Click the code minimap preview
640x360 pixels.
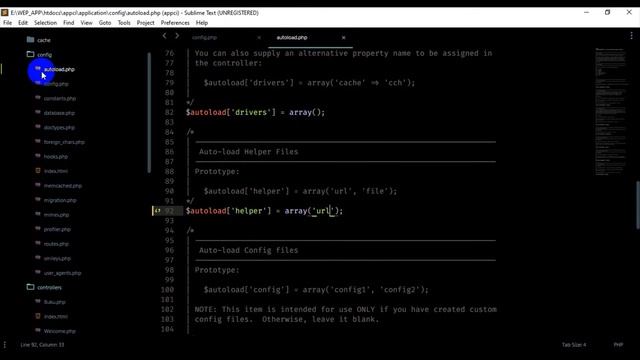(610, 111)
